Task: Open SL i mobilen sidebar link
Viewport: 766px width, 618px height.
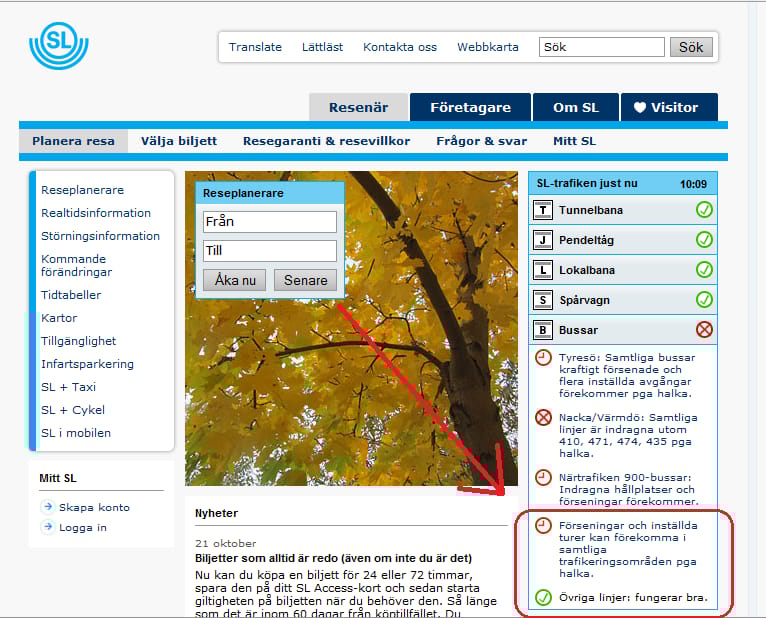Action: 76,433
